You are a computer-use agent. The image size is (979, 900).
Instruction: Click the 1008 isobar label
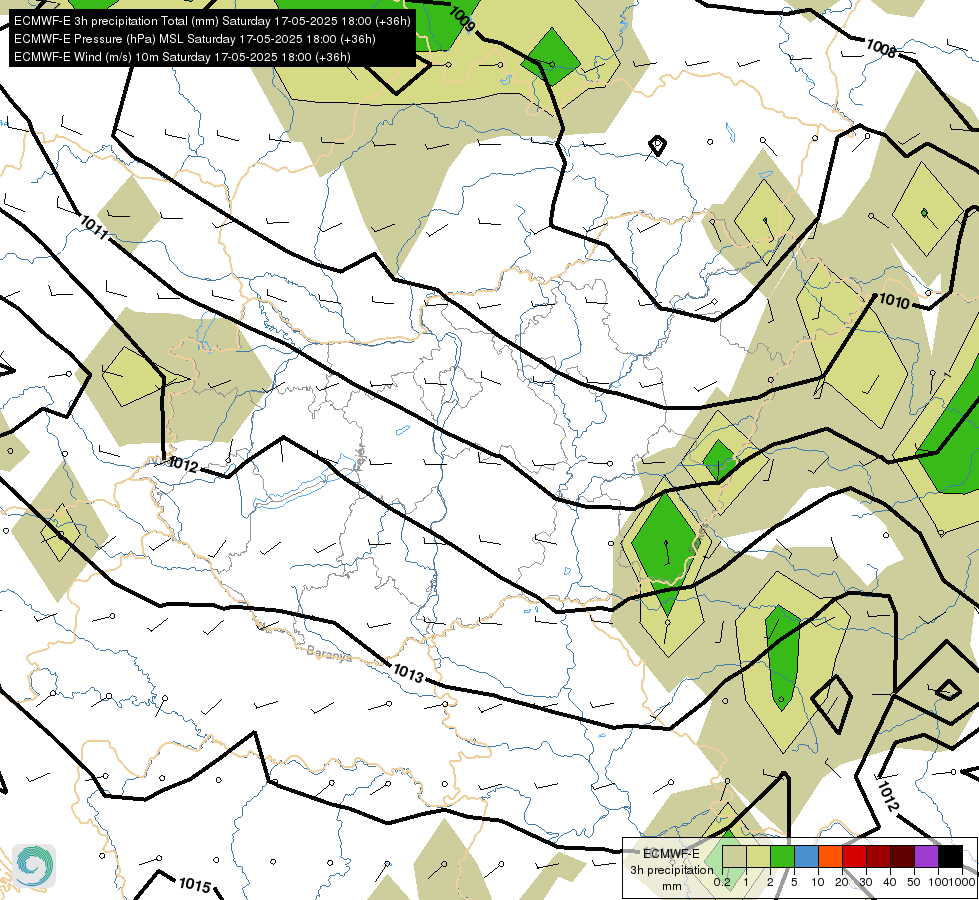click(880, 49)
